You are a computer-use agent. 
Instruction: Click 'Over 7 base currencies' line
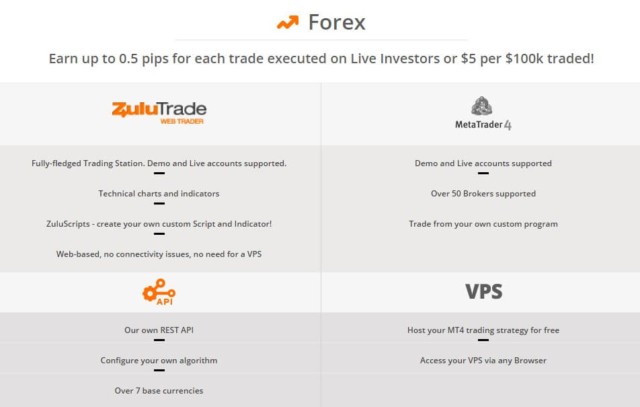(x=159, y=391)
